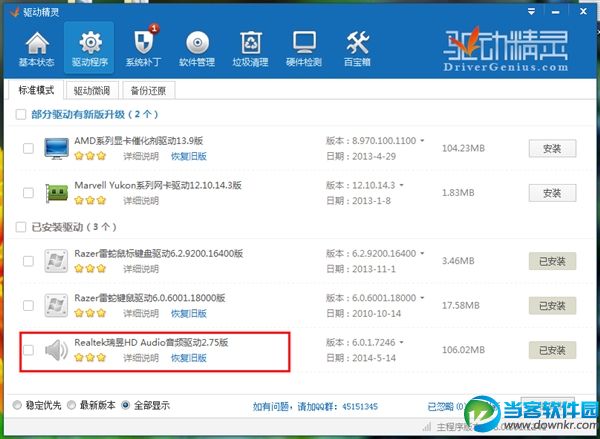
Task: Click the Marvell Yukon network card icon
Action: click(56, 193)
